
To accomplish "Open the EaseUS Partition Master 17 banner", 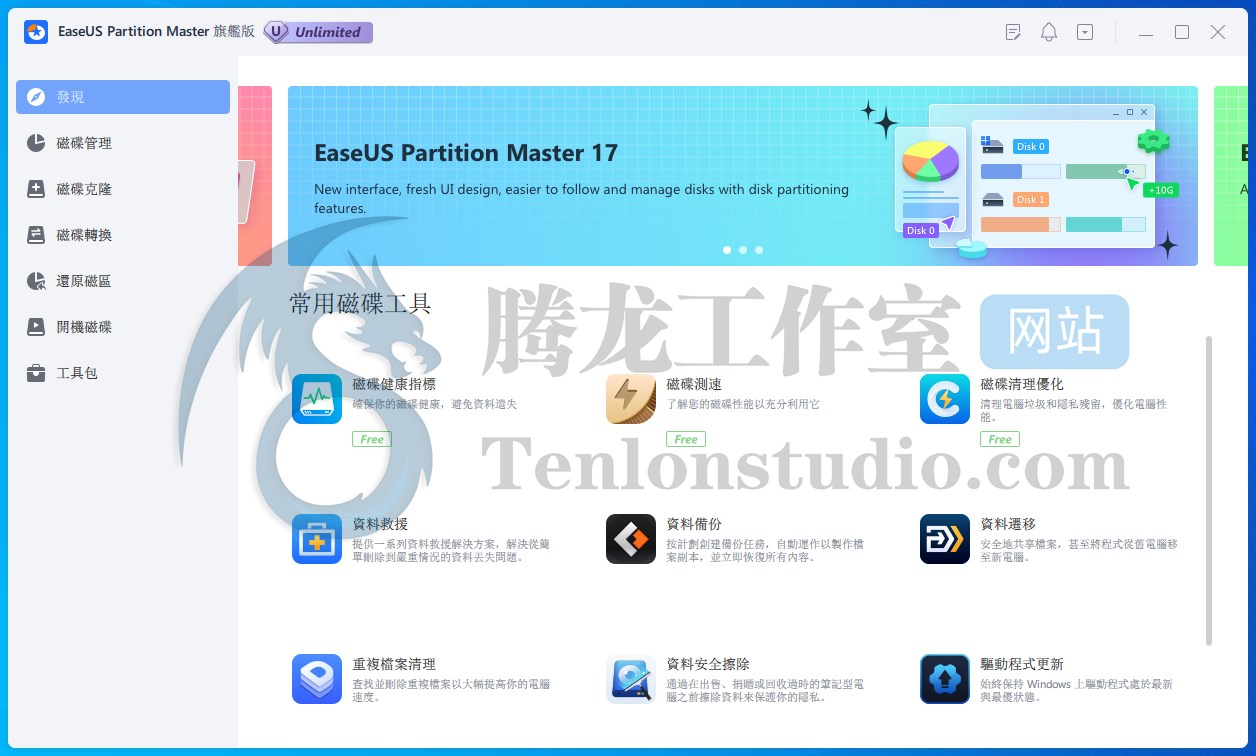I will (x=743, y=176).
